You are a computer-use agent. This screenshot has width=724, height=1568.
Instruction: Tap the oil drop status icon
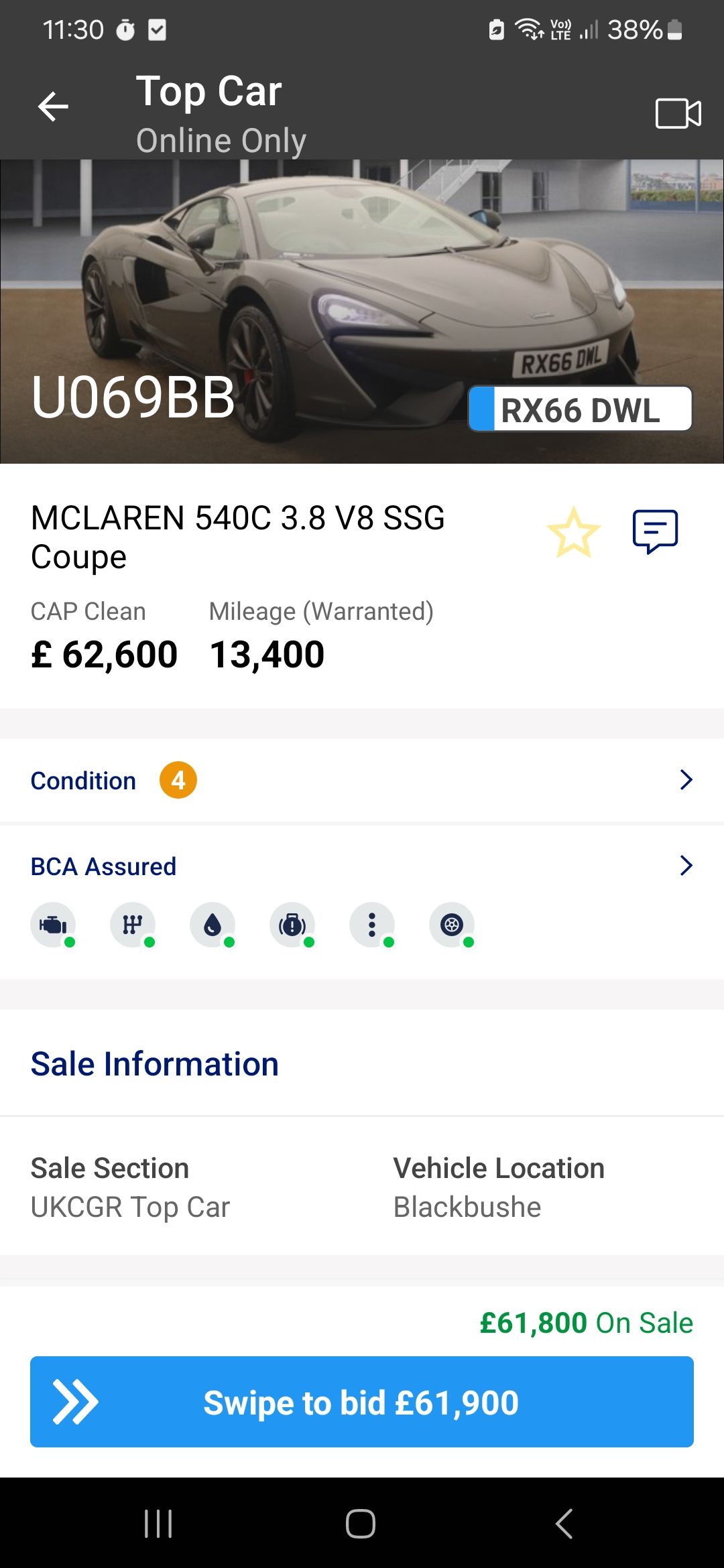click(213, 925)
